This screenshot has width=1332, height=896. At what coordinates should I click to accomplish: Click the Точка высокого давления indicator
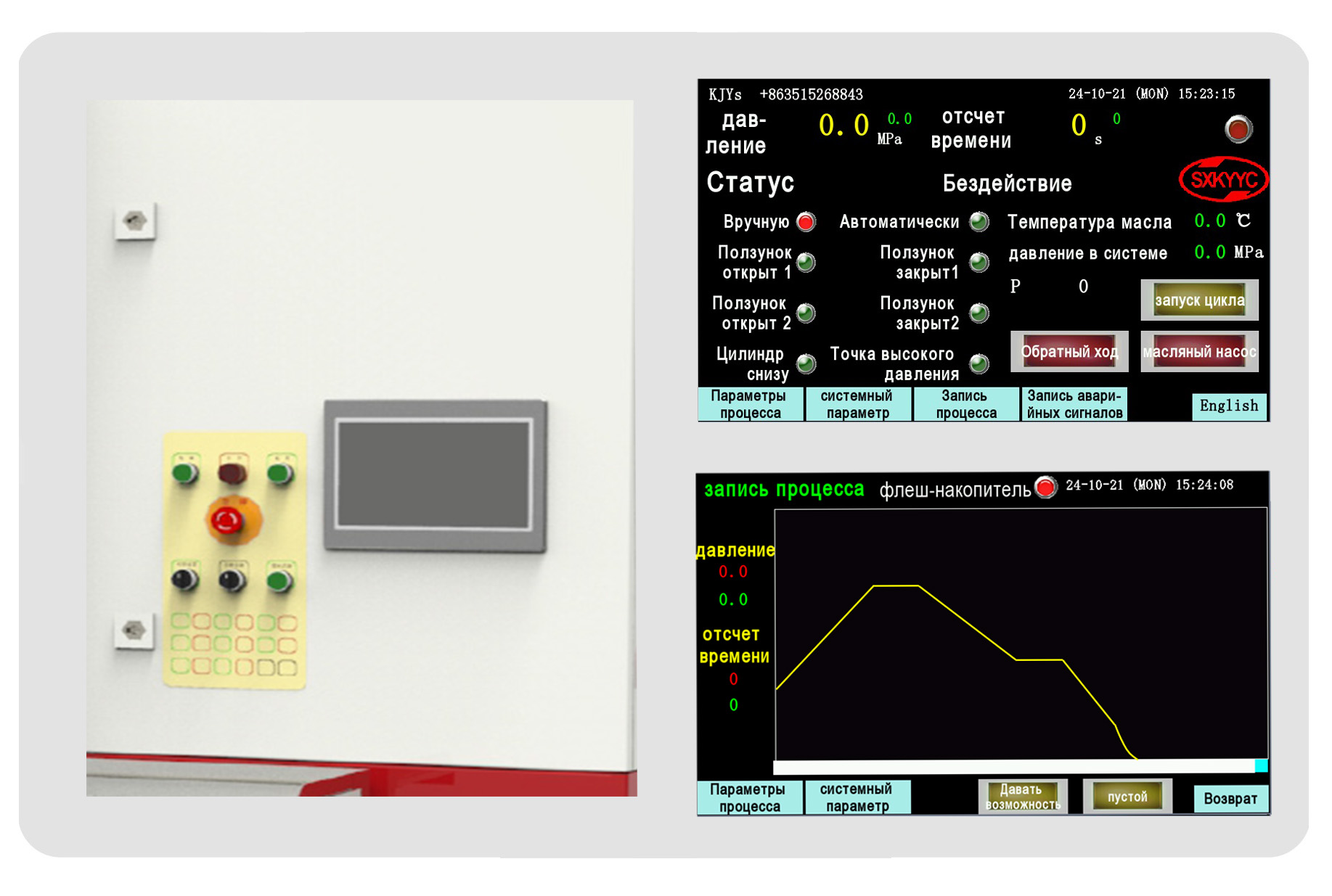click(979, 363)
